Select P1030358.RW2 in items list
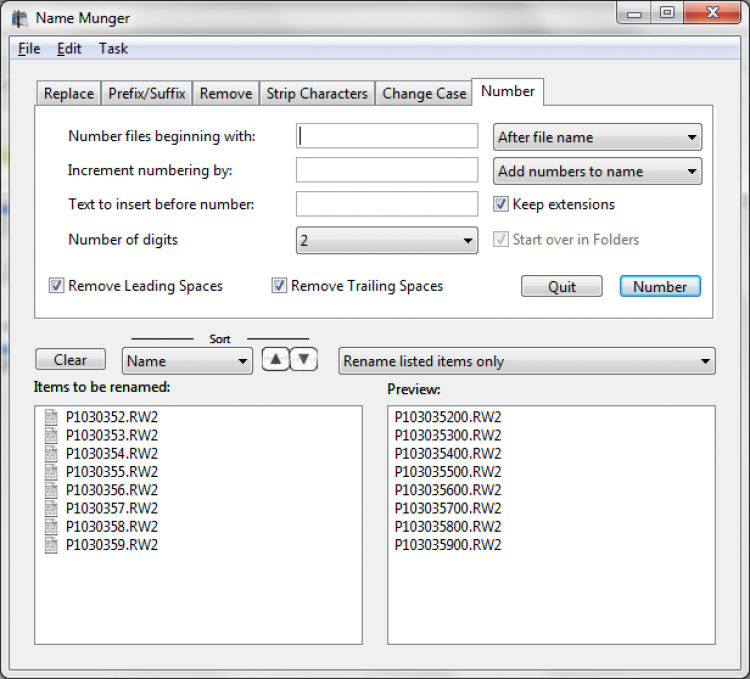The image size is (750, 679). 112,526
